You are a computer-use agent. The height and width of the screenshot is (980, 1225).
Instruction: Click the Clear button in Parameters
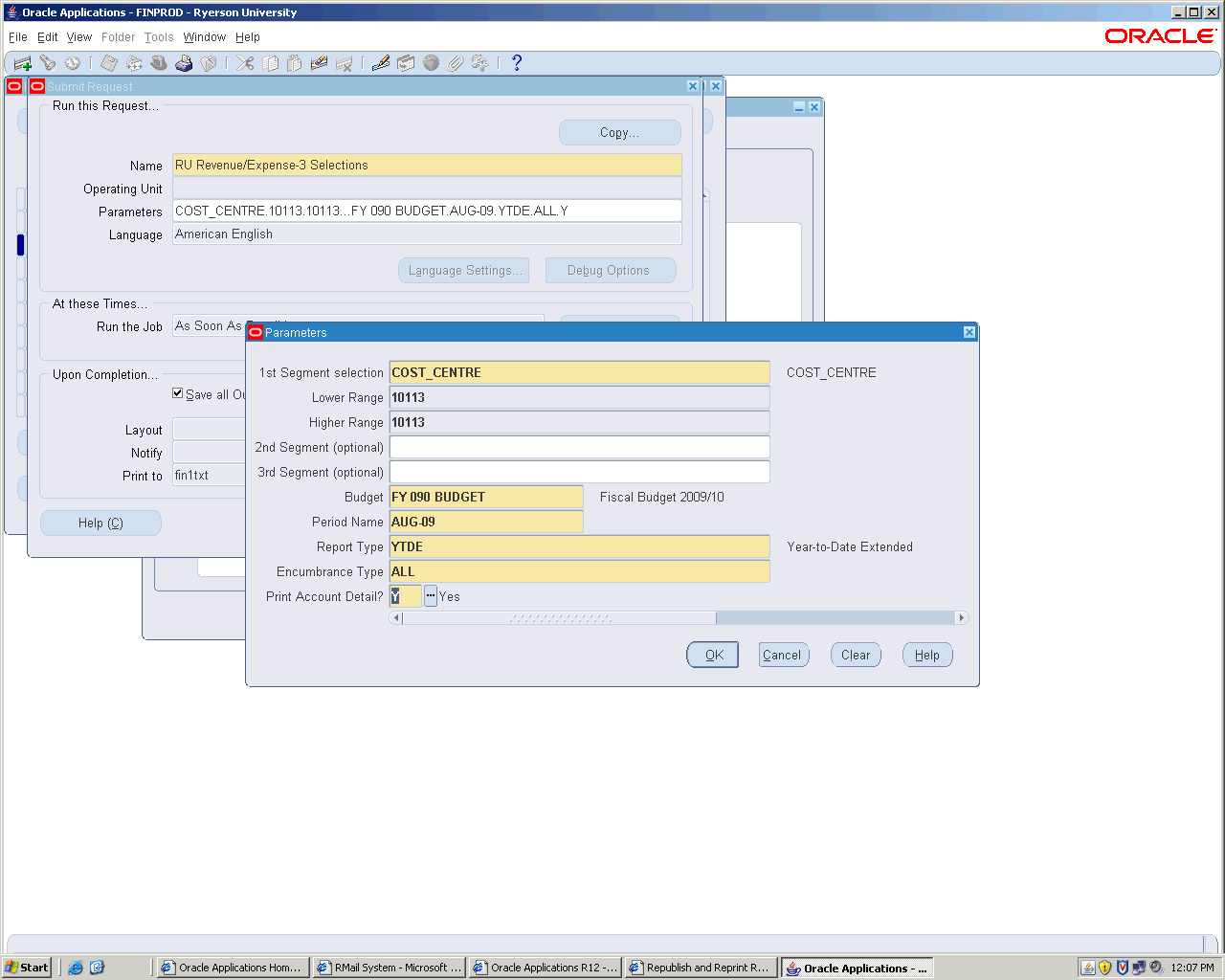point(855,656)
